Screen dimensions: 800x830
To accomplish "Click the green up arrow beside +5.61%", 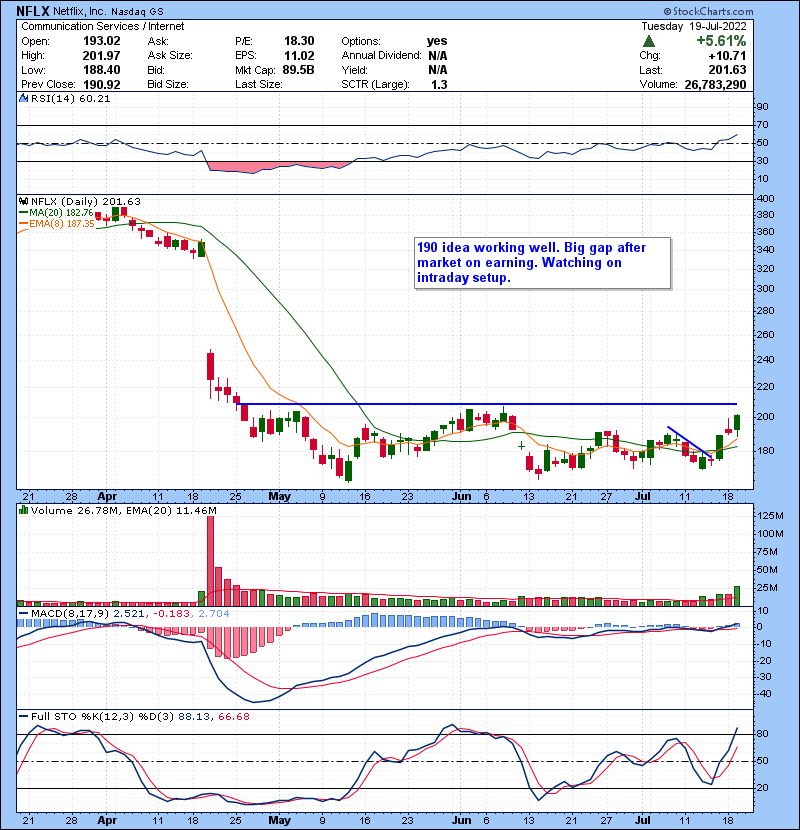I will [x=650, y=42].
